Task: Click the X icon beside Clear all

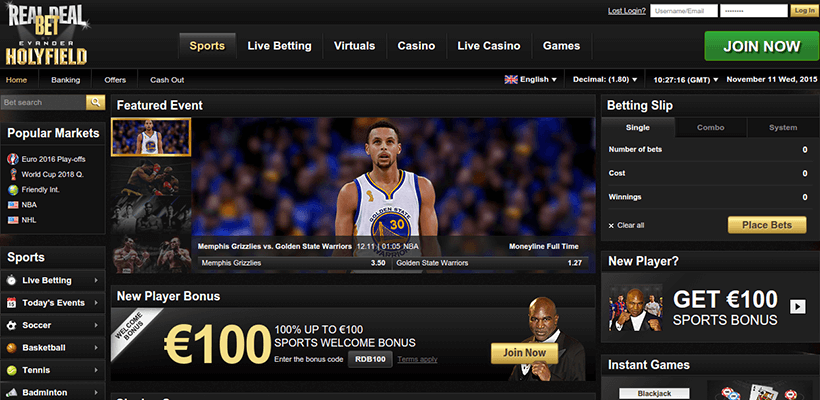Action: [611, 225]
